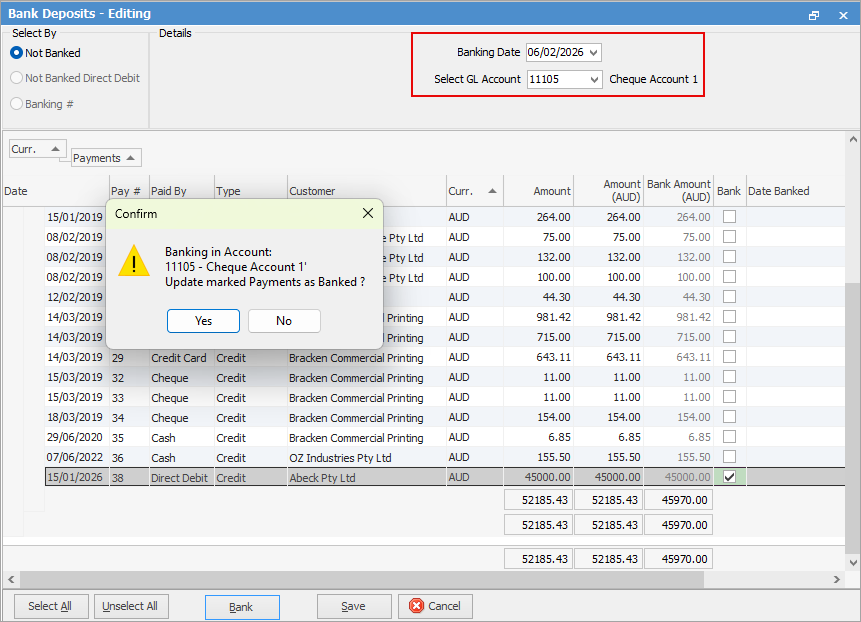The height and width of the screenshot is (622, 861).
Task: Decline with the No button
Action: [x=284, y=321]
